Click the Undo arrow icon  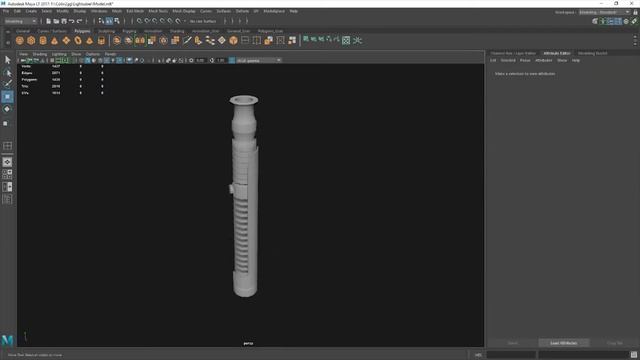[x=72, y=21]
